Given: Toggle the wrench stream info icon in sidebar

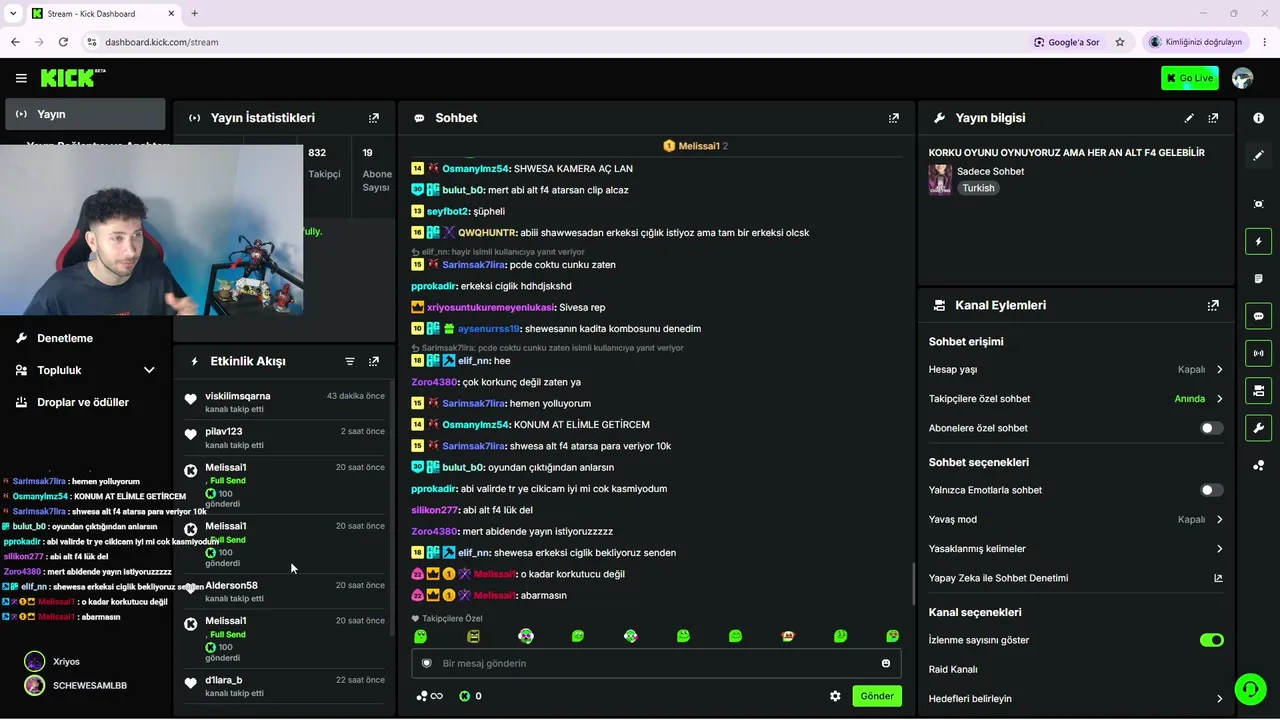Looking at the screenshot, I should point(1258,428).
